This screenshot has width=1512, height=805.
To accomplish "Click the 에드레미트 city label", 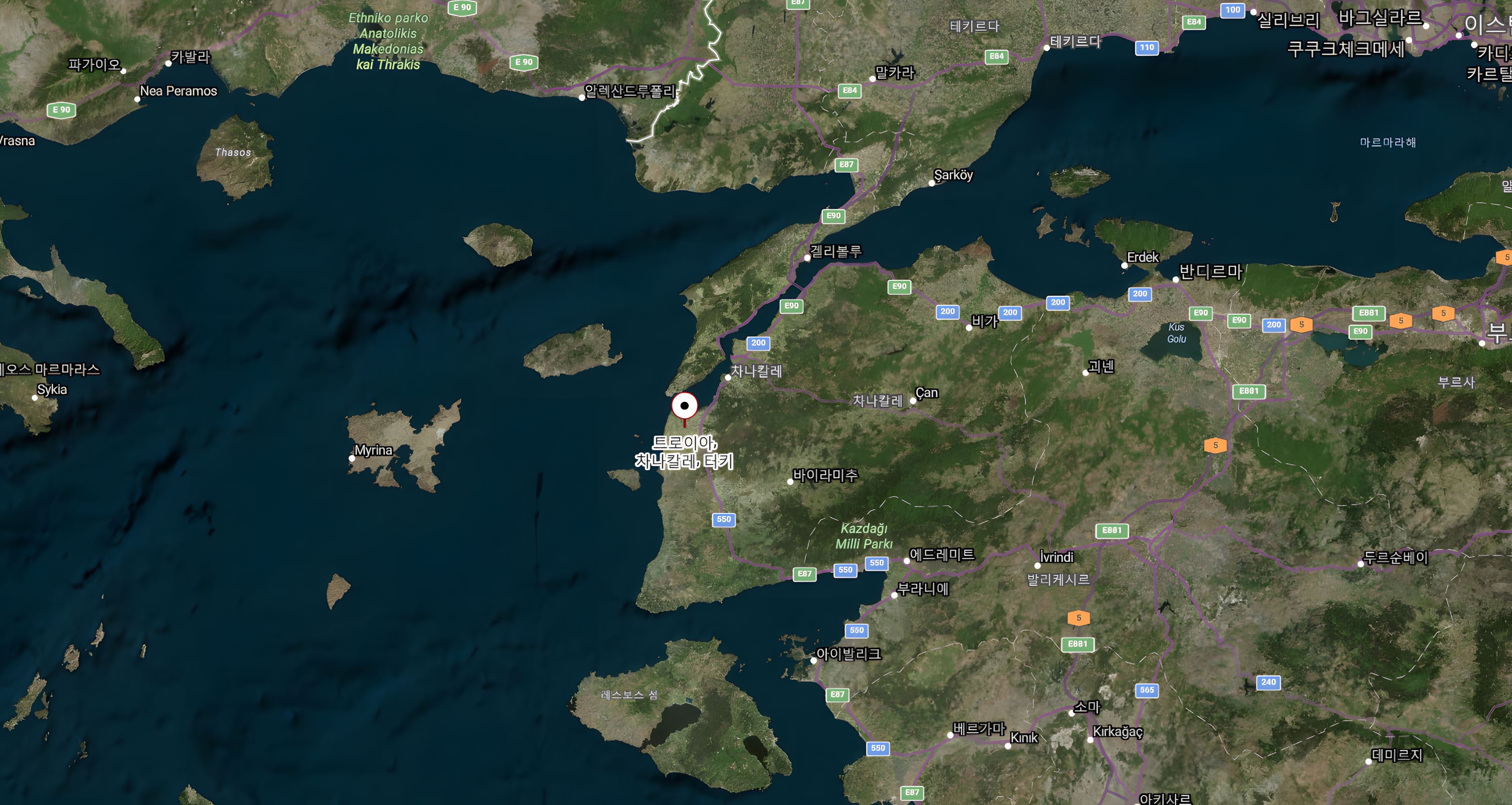I will (941, 554).
